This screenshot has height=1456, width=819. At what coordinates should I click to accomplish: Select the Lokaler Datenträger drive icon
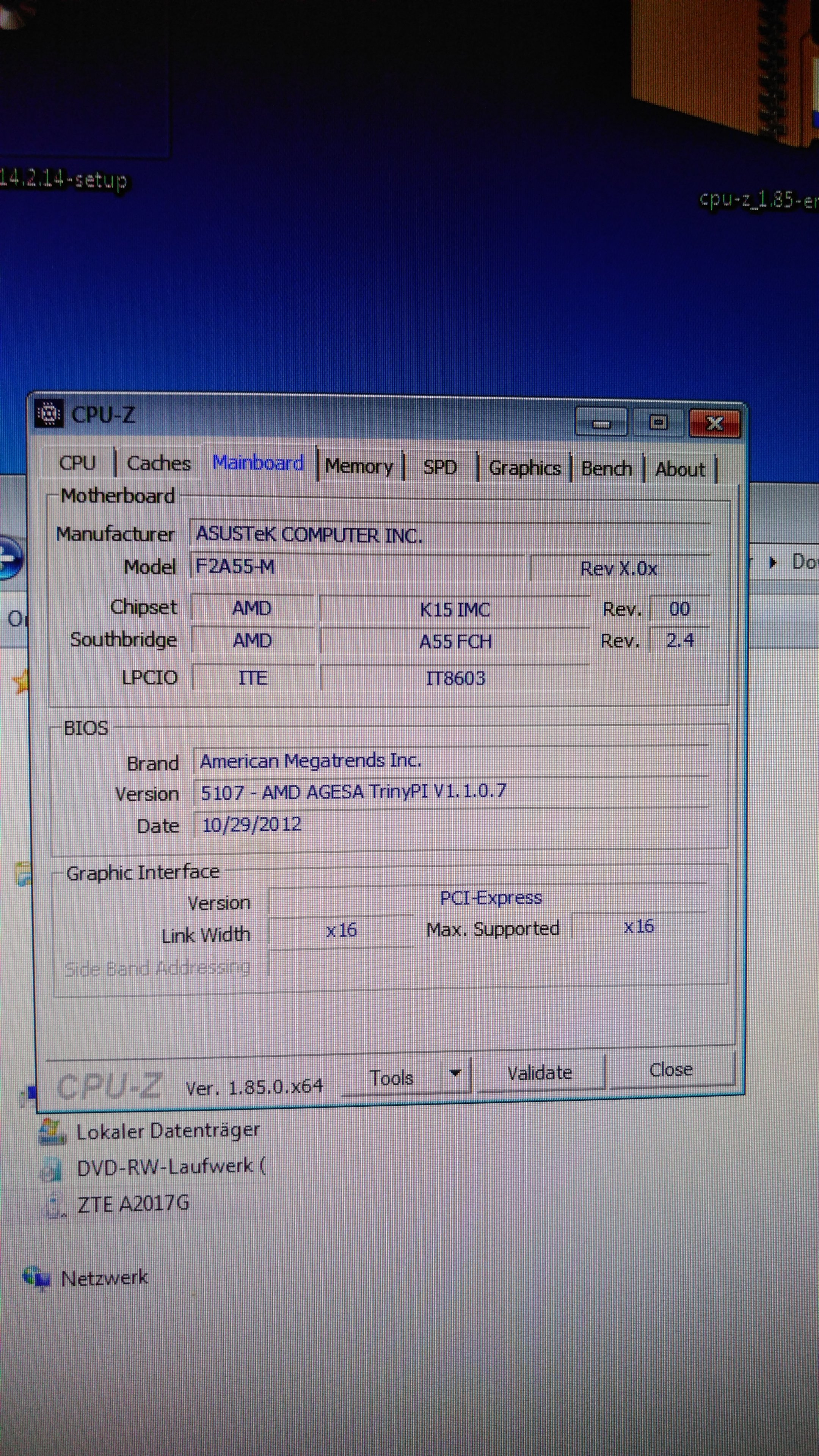tap(52, 1132)
